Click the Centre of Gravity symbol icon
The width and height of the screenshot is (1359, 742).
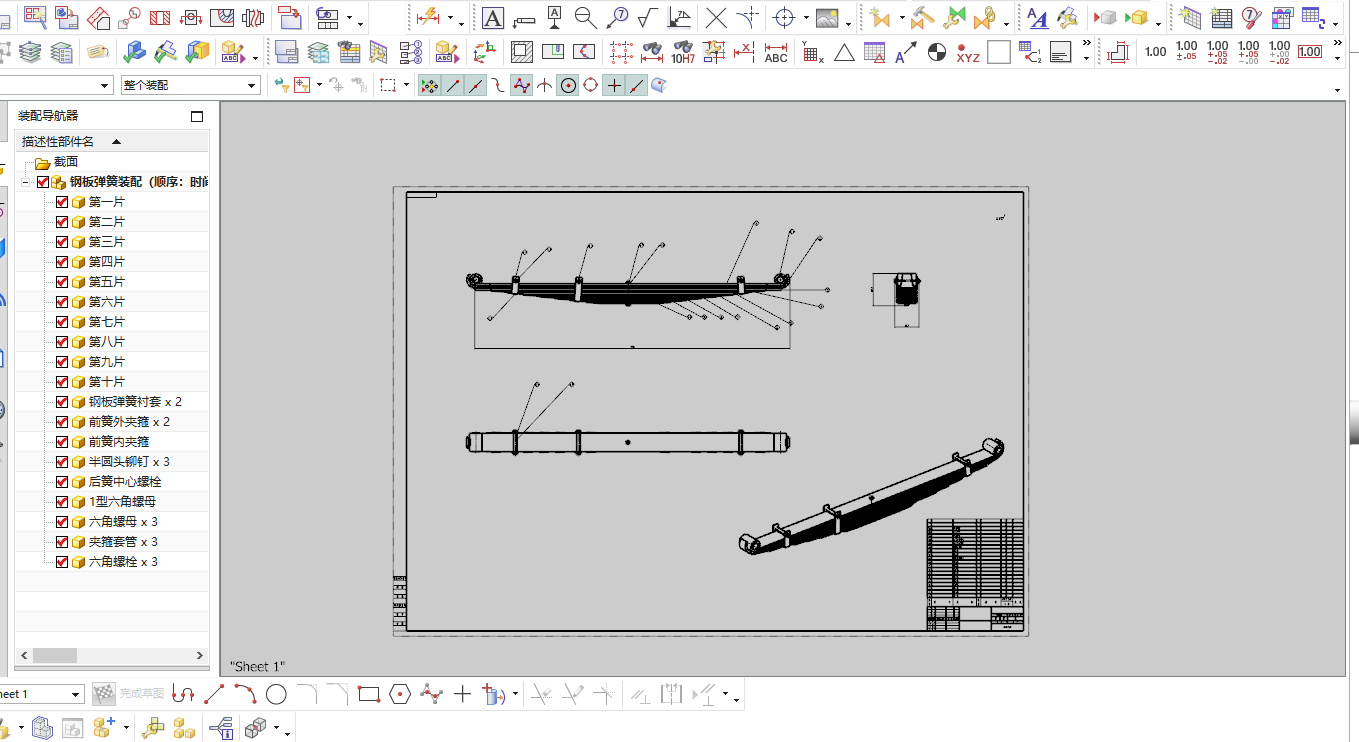tap(937, 52)
